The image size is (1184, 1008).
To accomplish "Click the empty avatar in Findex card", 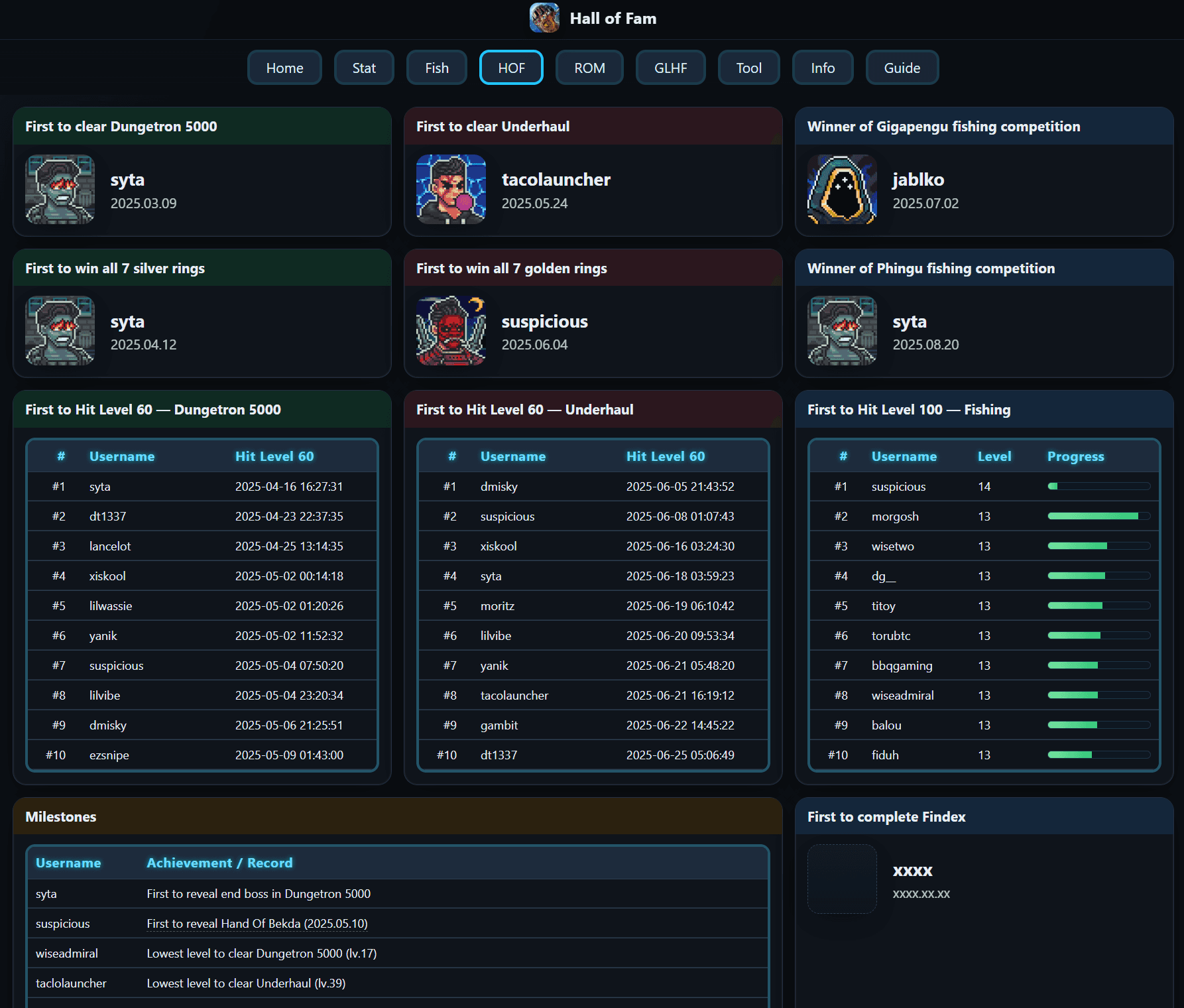I will 841,879.
